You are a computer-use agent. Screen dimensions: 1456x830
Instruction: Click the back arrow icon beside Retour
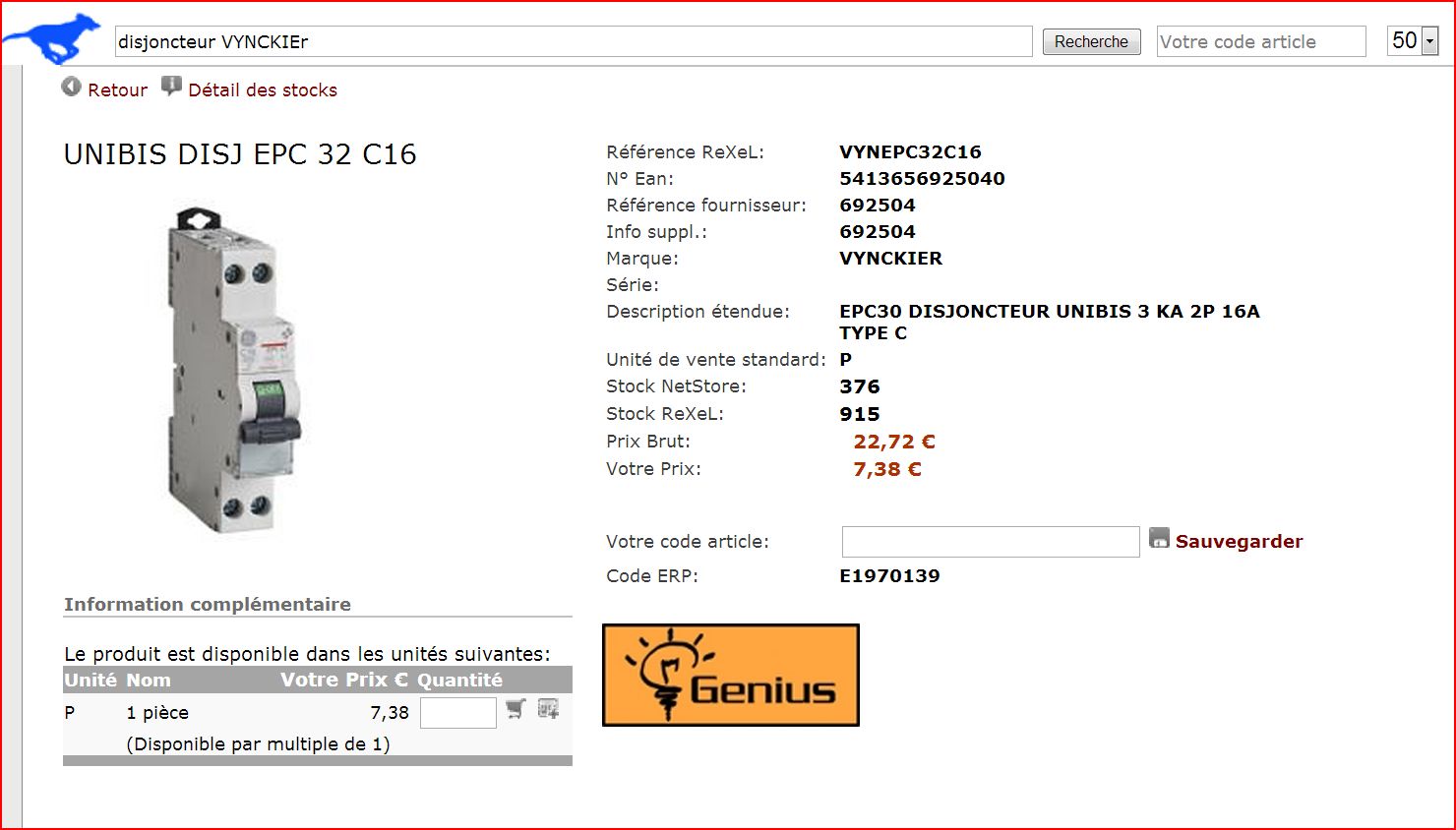(71, 88)
